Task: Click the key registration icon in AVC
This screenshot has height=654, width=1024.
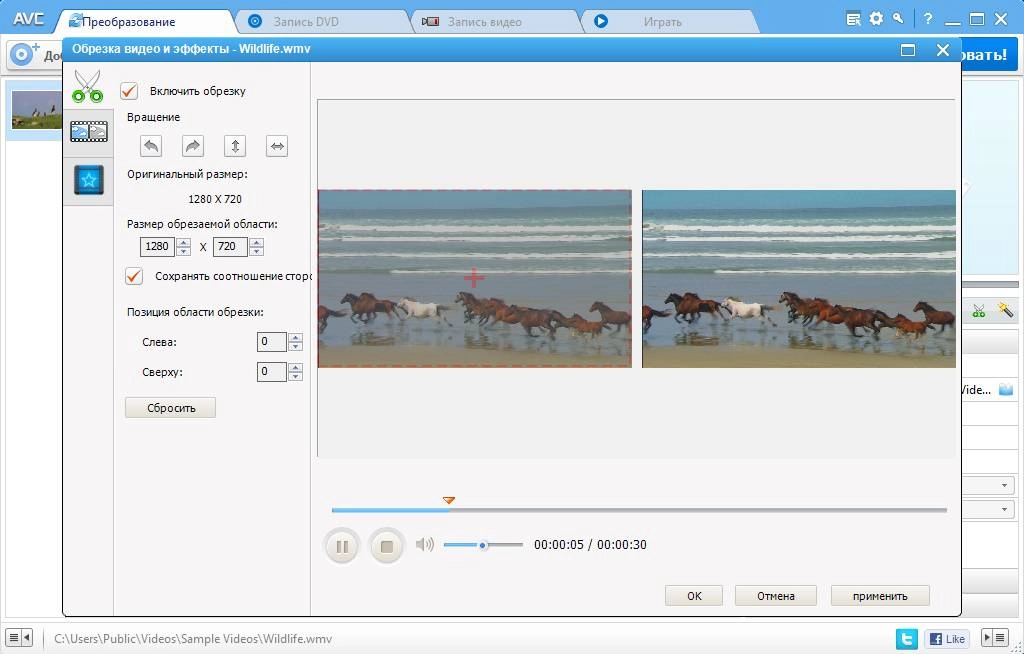Action: [899, 18]
